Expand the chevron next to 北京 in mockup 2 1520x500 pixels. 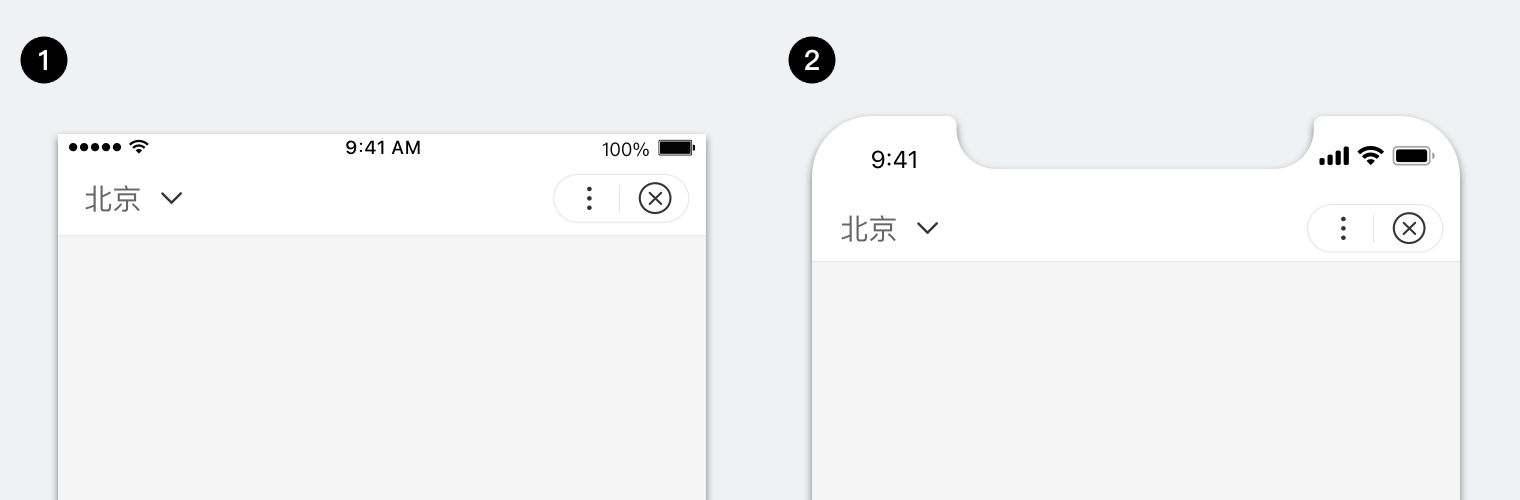tap(928, 228)
